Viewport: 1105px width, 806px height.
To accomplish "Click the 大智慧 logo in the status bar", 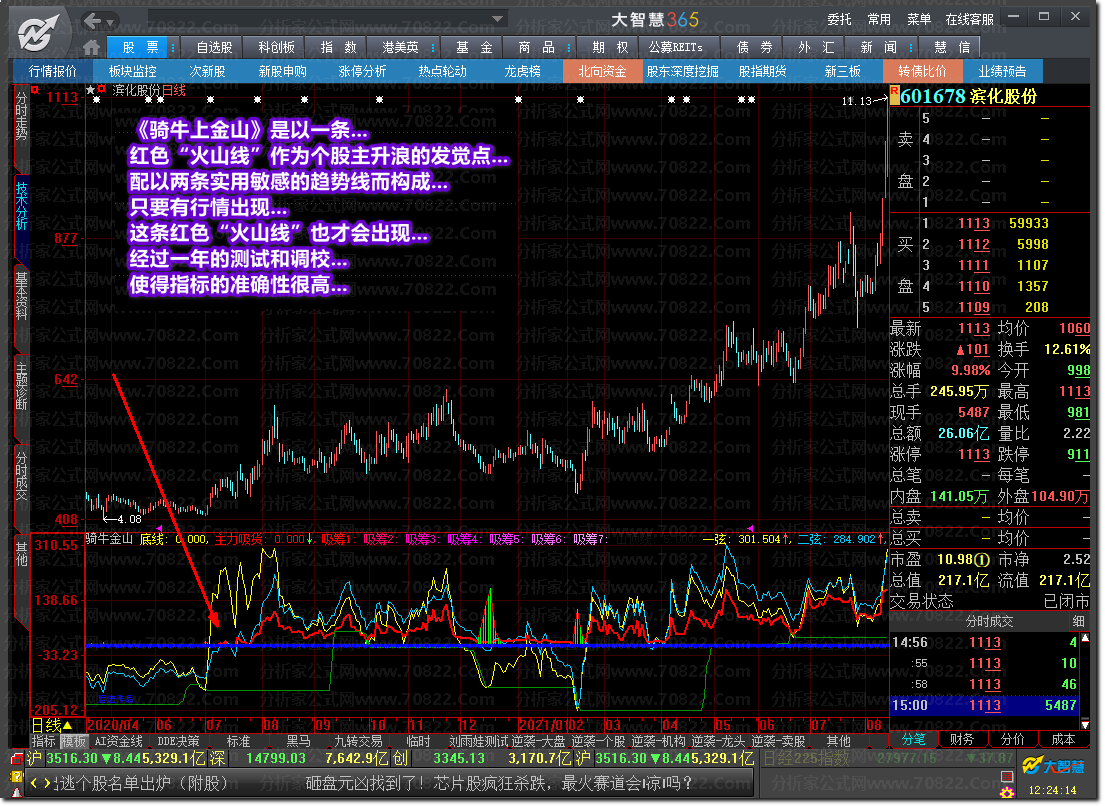I will 1054,765.
